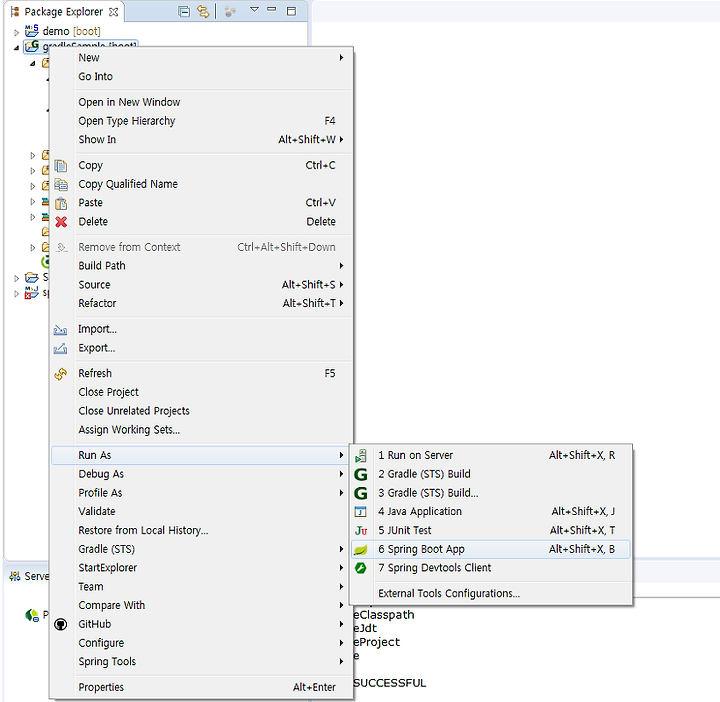Minimize the Package Explorer view

pyautogui.click(x=272, y=9)
